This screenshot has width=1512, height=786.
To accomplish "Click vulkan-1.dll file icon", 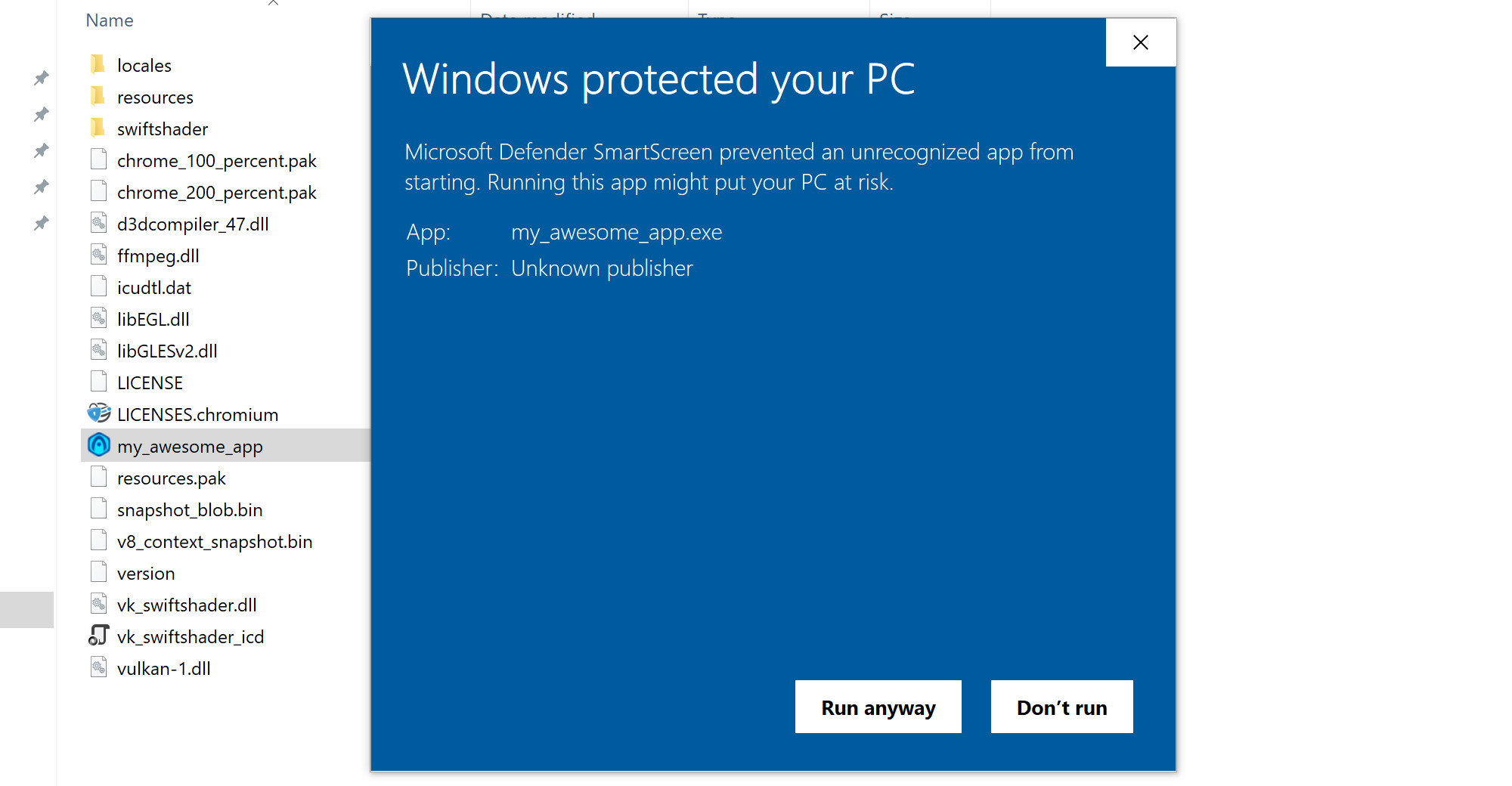I will pos(98,668).
